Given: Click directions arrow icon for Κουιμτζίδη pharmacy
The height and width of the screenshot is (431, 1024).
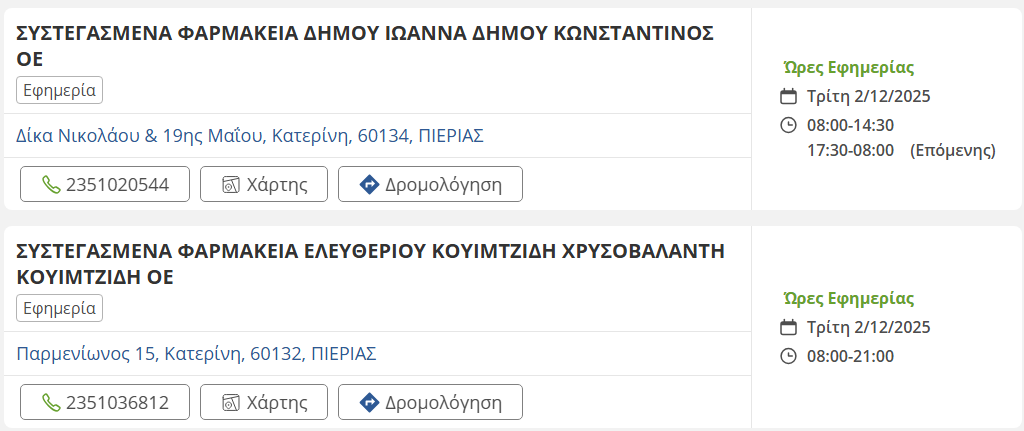Looking at the screenshot, I should click(x=369, y=403).
